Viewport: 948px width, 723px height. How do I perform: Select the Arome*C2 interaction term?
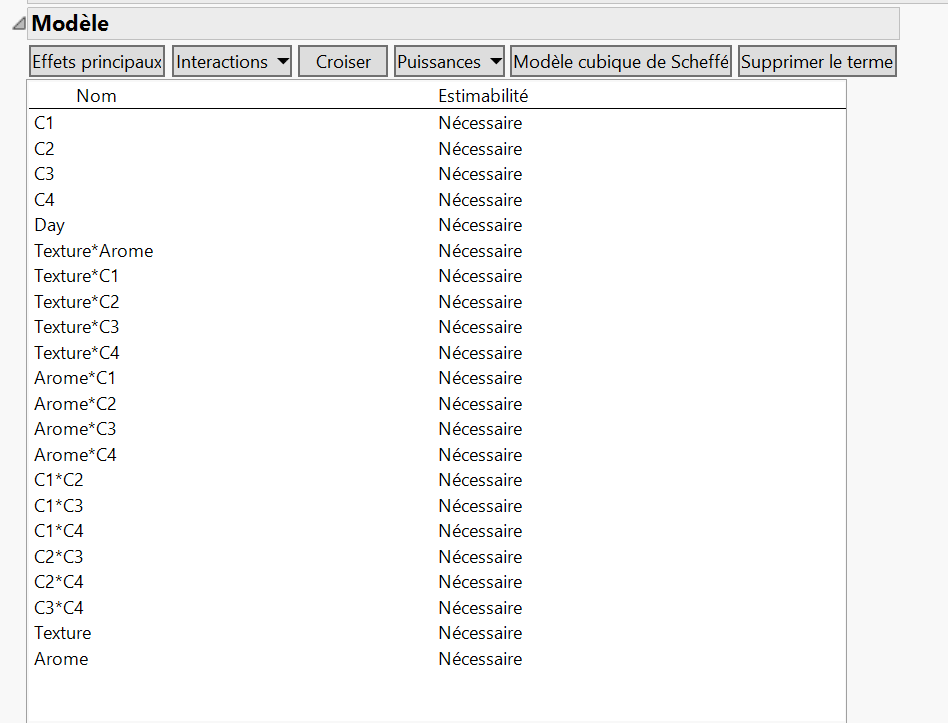tap(74, 403)
